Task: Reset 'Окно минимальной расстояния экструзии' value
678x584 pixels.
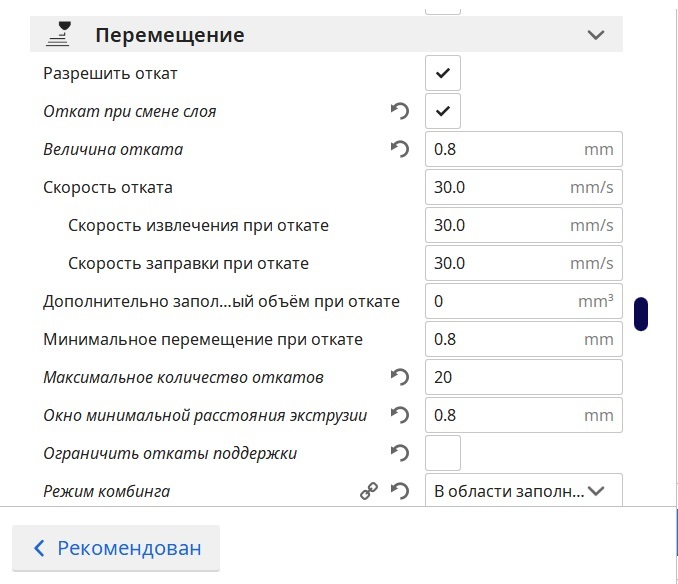Action: click(x=400, y=416)
